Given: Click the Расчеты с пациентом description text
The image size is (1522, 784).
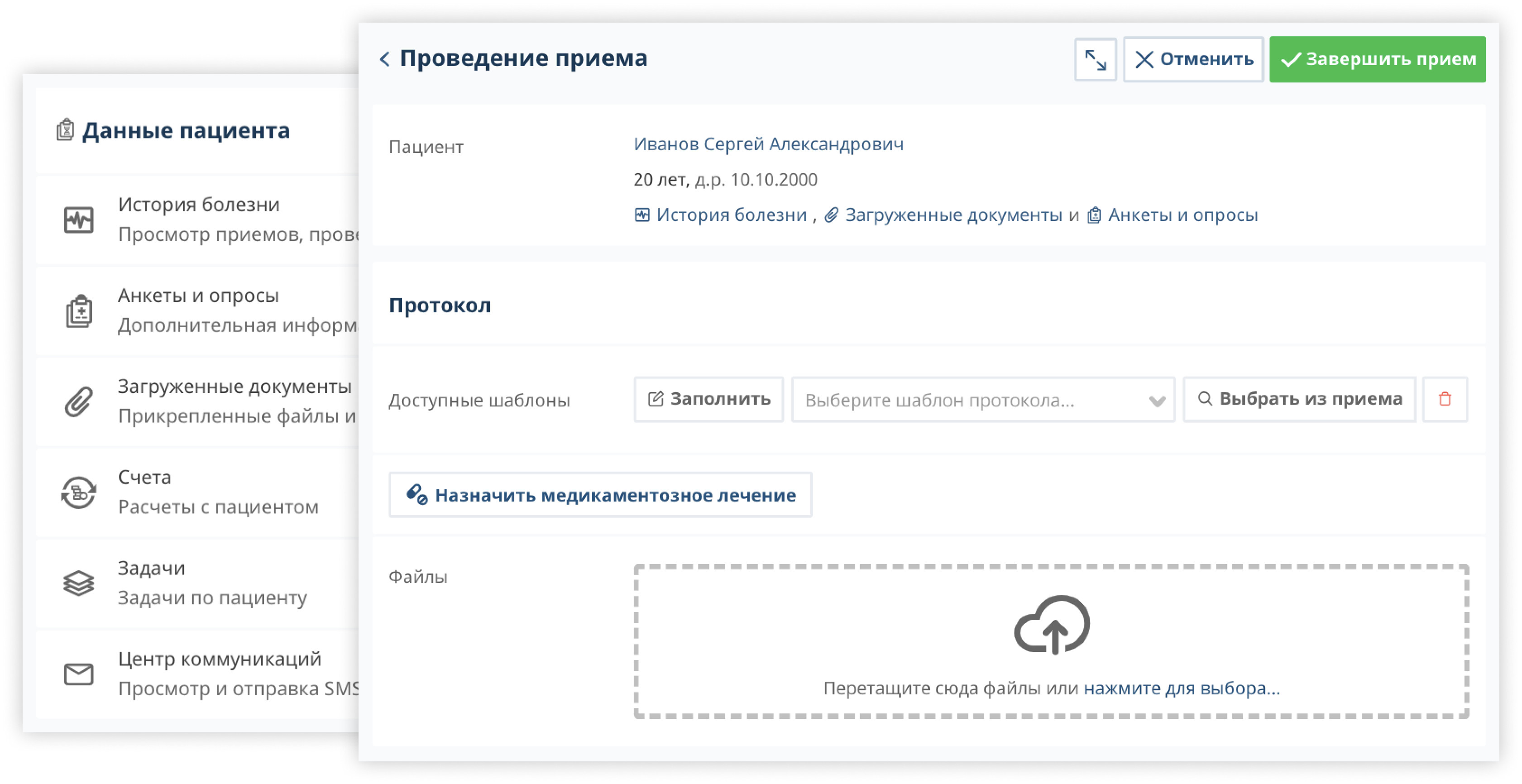Looking at the screenshot, I should pyautogui.click(x=218, y=507).
